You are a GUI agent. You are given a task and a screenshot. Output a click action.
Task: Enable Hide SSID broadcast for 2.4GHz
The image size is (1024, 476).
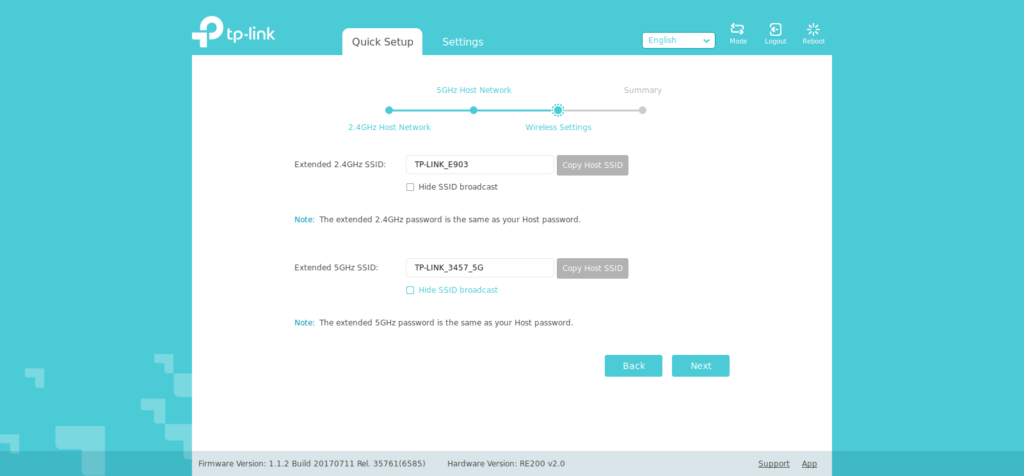410,187
